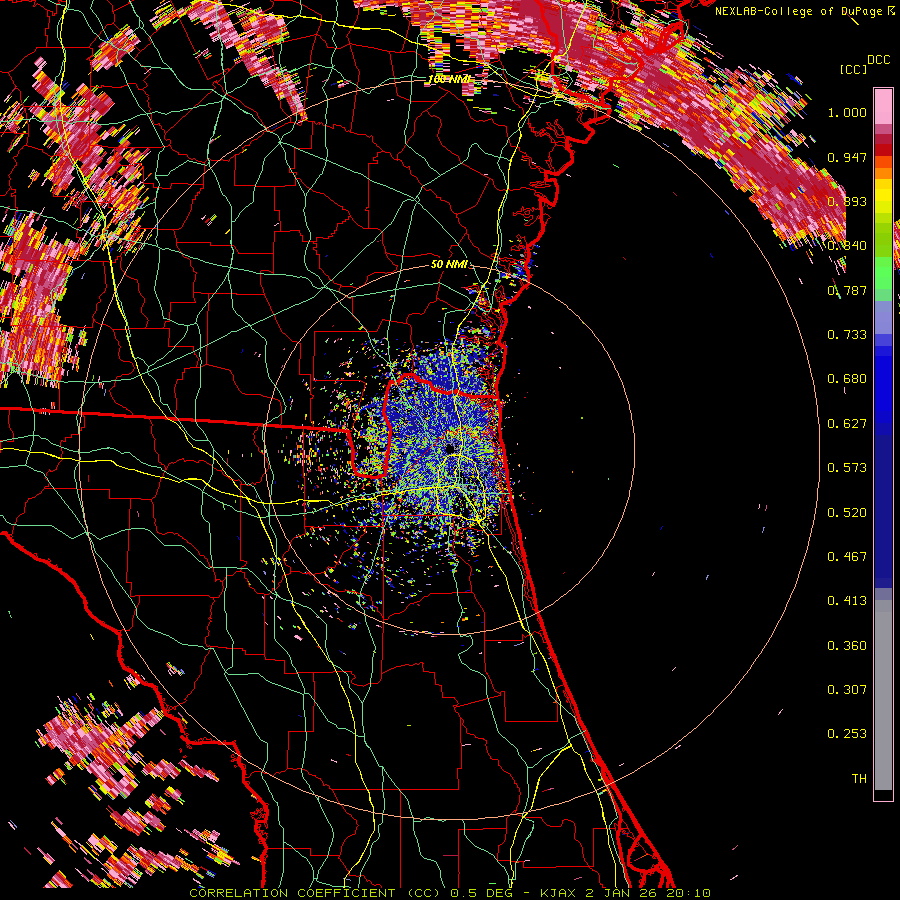Select the 0.733 scale value
This screenshot has width=900, height=900.
click(847, 335)
